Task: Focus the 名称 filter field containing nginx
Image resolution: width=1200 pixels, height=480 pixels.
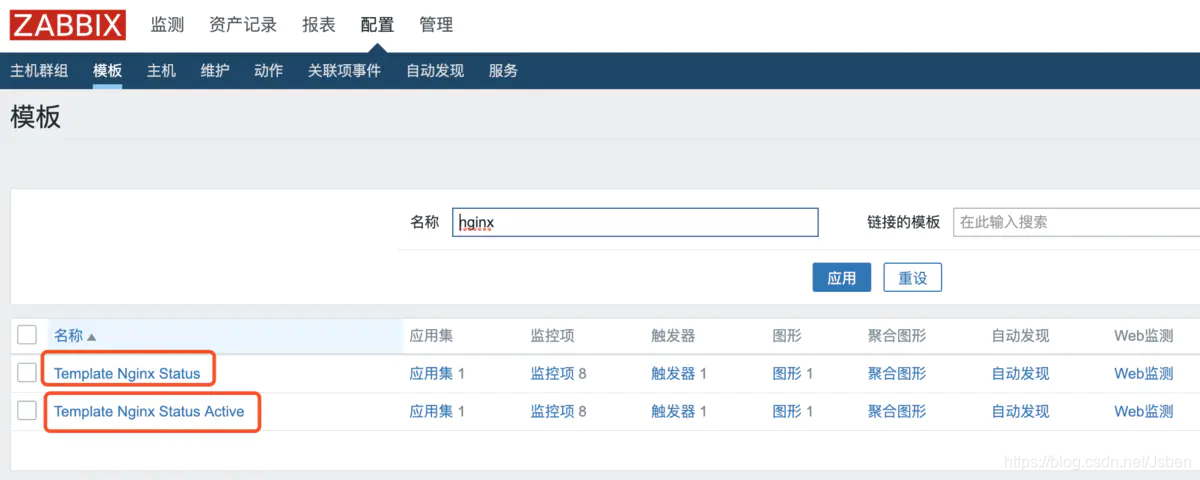Action: 635,222
